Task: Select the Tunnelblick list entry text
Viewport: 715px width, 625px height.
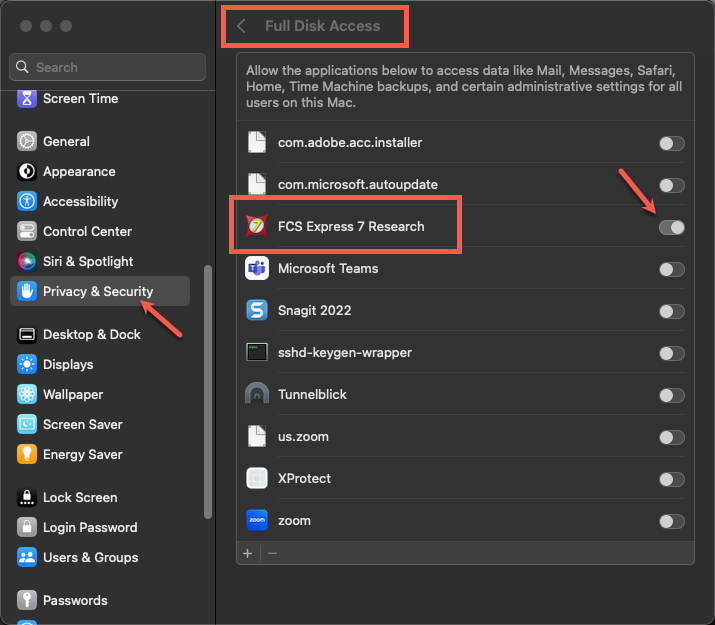Action: (x=312, y=394)
